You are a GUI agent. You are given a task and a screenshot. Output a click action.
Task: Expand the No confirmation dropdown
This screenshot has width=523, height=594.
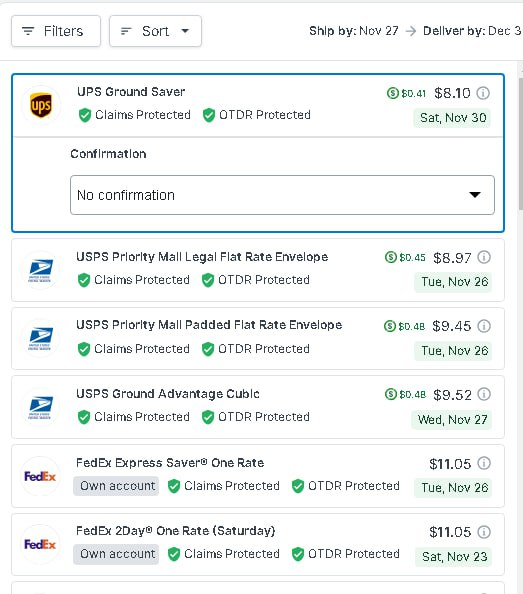282,195
